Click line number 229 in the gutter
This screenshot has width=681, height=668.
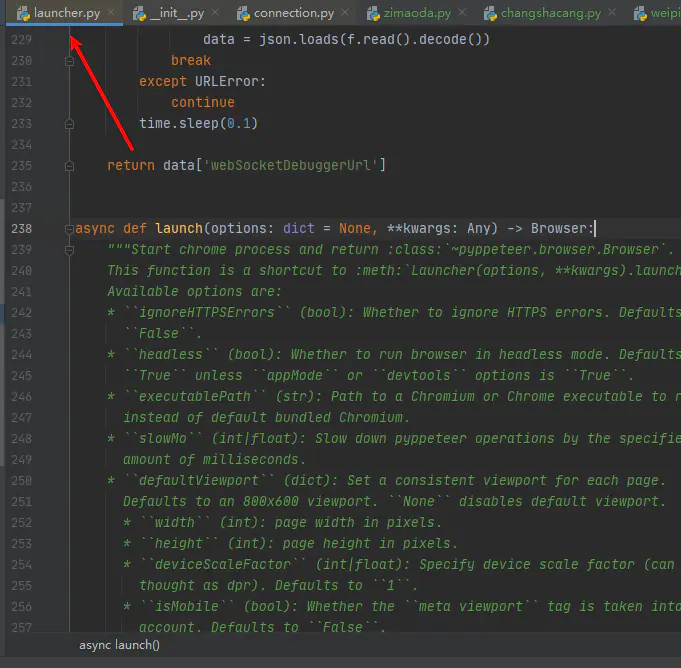[x=22, y=40]
